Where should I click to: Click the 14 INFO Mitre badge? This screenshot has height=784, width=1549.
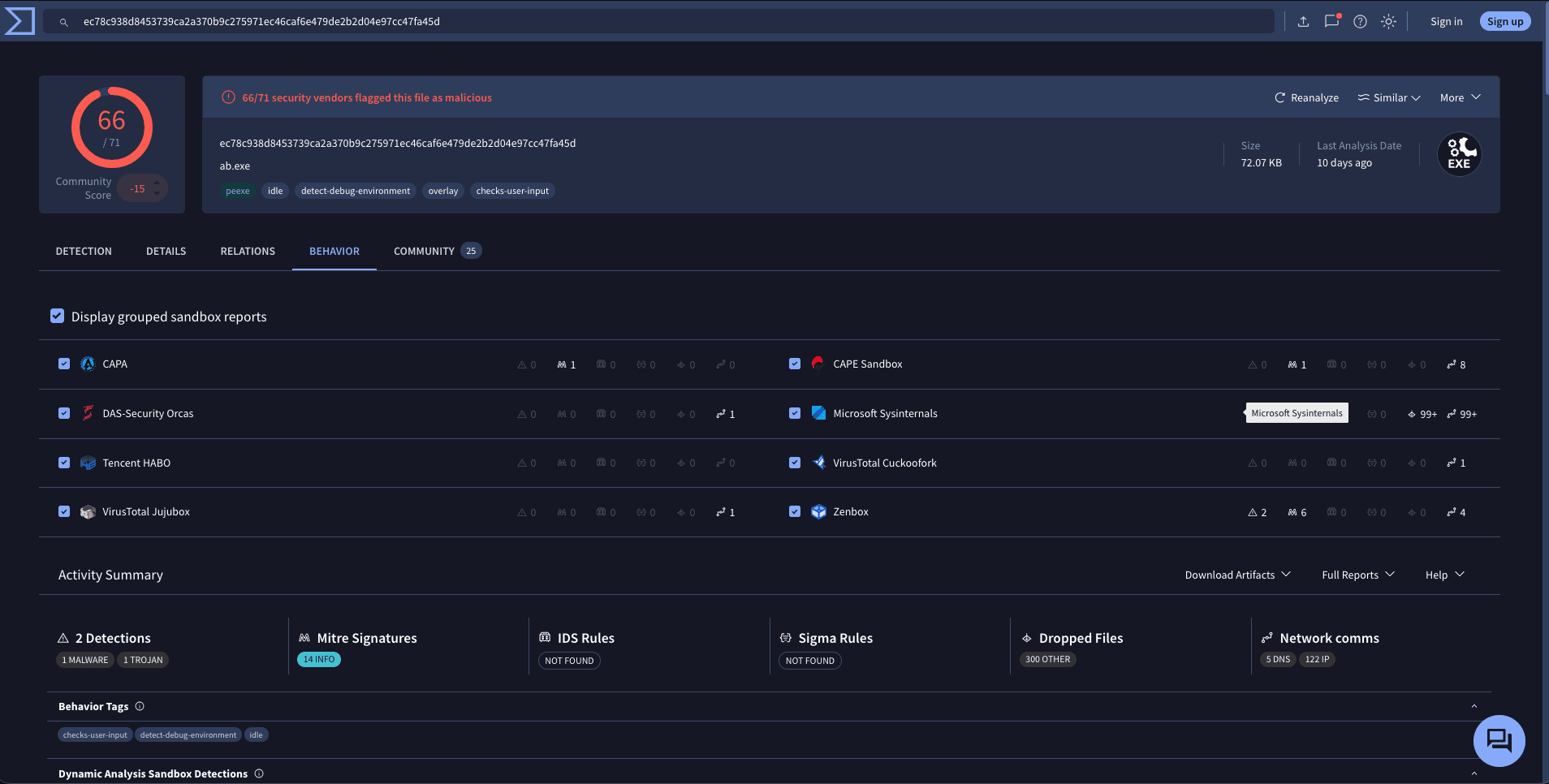(319, 660)
